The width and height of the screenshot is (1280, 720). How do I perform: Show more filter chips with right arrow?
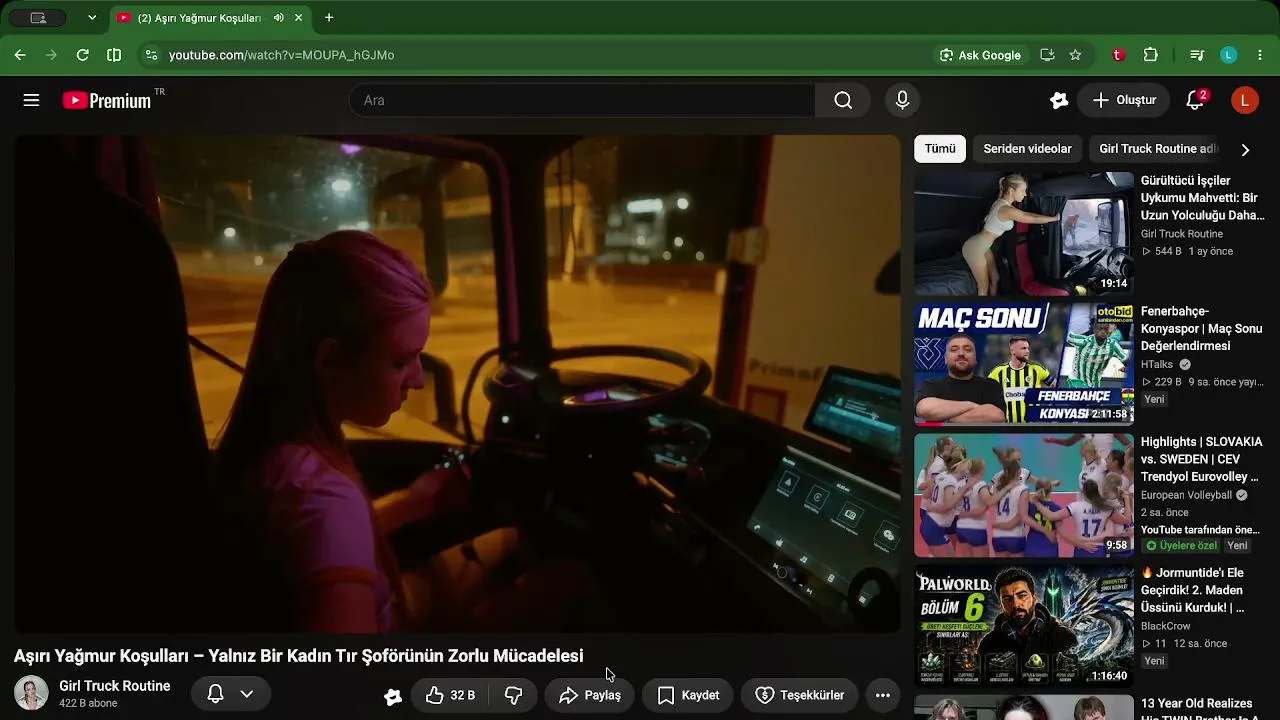1245,149
